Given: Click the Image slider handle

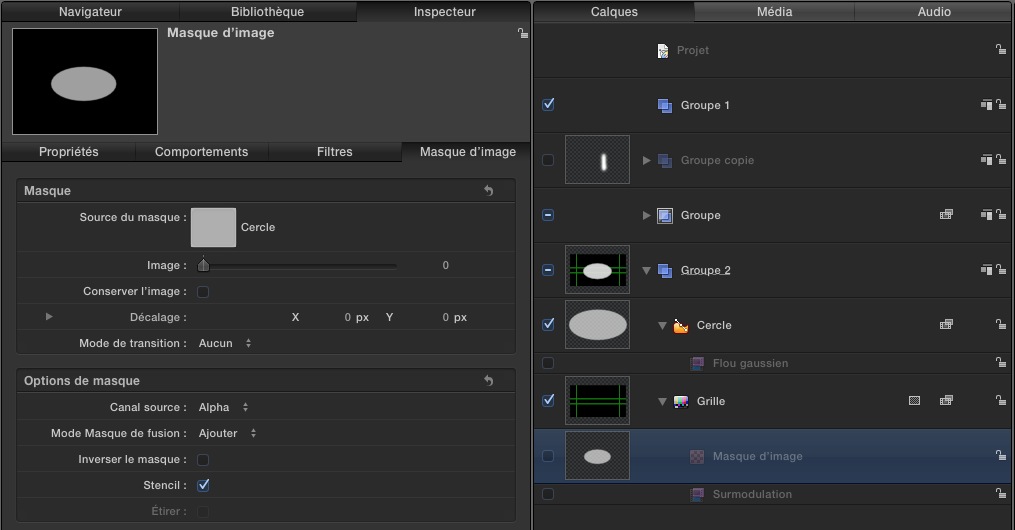Looking at the screenshot, I should click(x=203, y=265).
